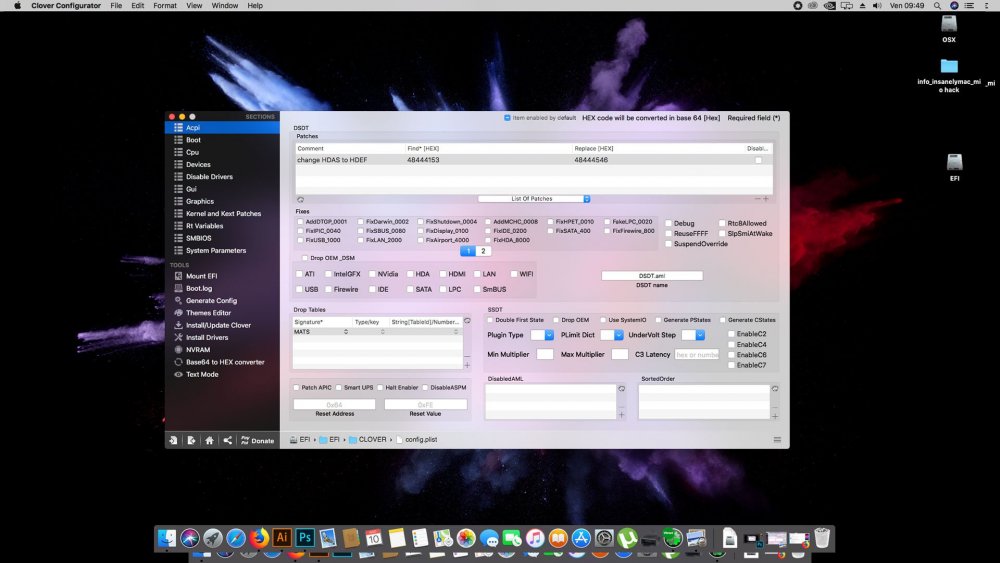Open the Boot.log tool
This screenshot has height=563, width=1000.
(198, 288)
